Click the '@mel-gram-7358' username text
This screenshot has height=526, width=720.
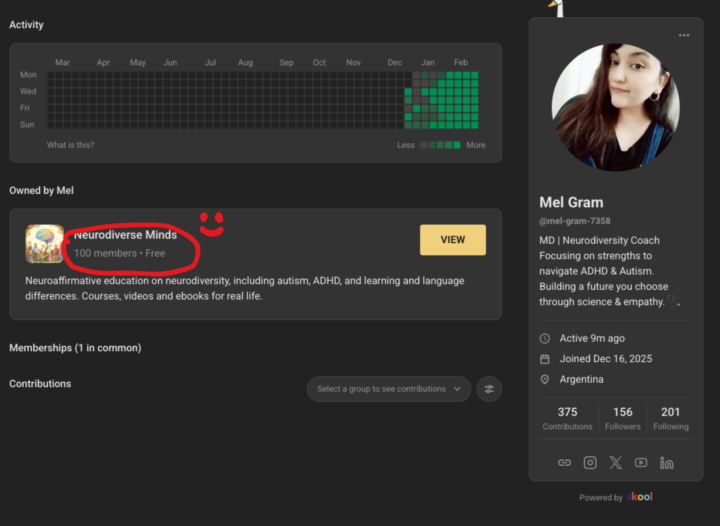coord(575,221)
